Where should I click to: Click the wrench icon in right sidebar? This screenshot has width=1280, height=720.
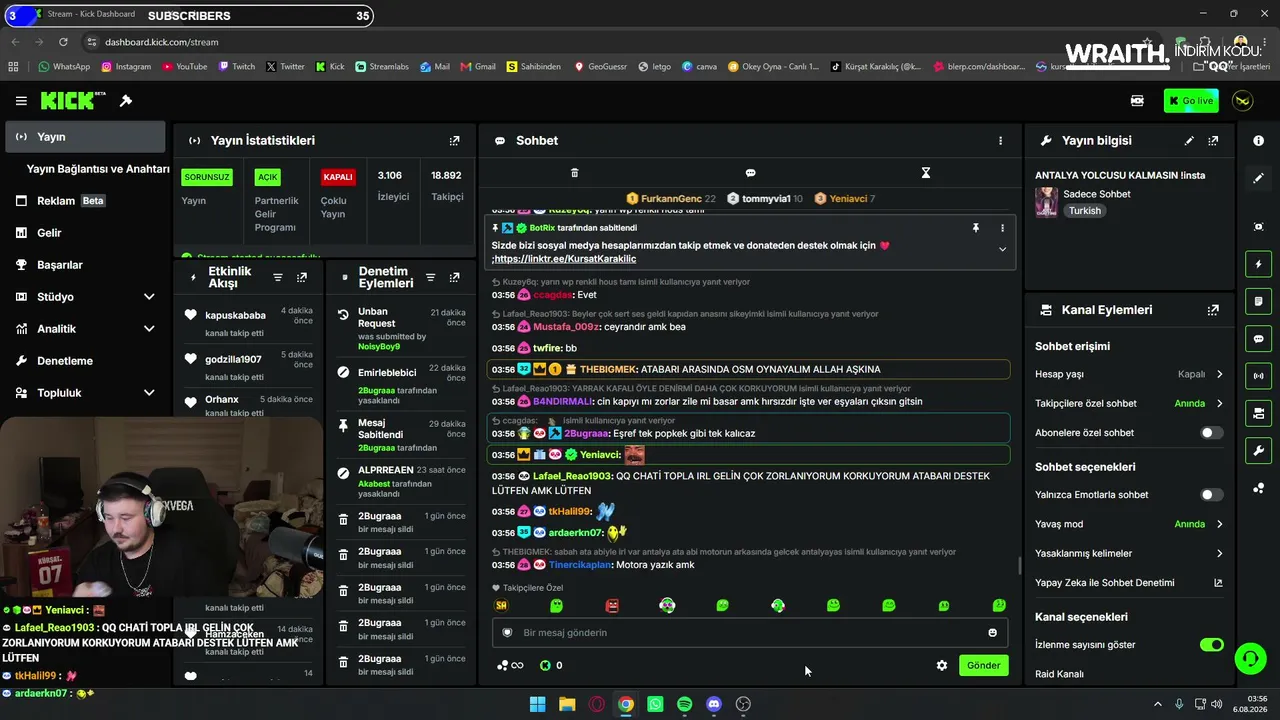[x=1258, y=451]
